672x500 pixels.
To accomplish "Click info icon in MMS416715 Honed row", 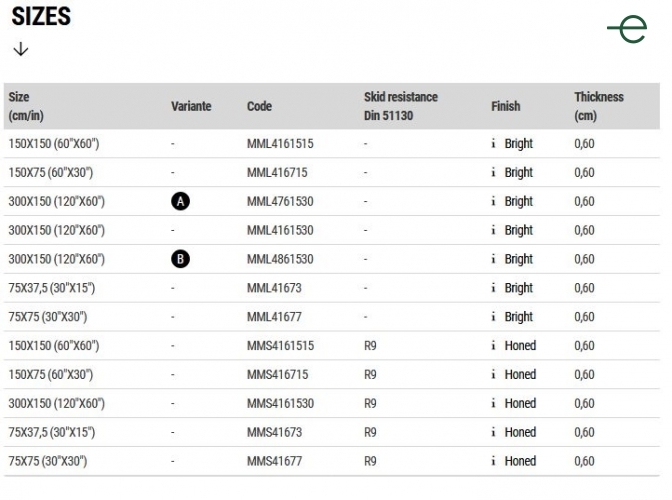I will (x=493, y=374).
